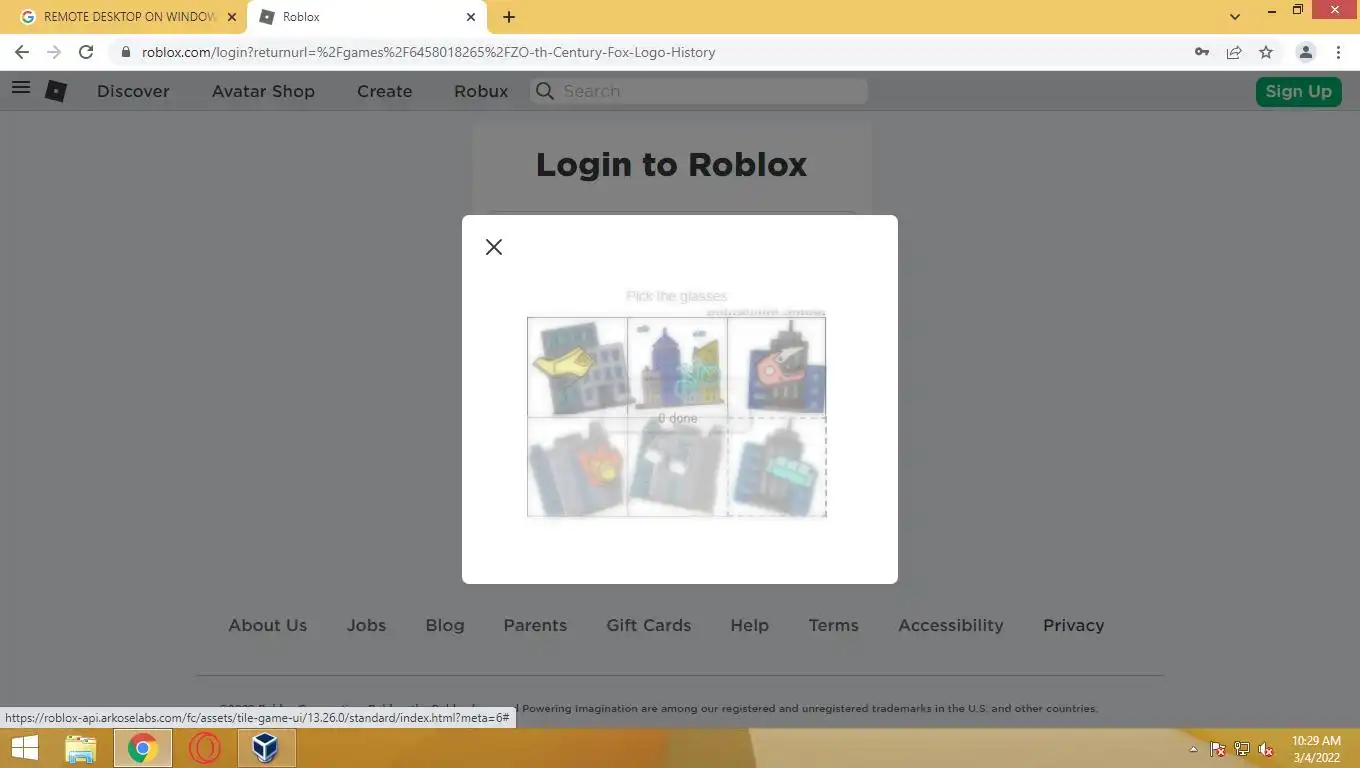This screenshot has height=768, width=1360.
Task: Bookmark this tab with the star
Action: coord(1266,52)
